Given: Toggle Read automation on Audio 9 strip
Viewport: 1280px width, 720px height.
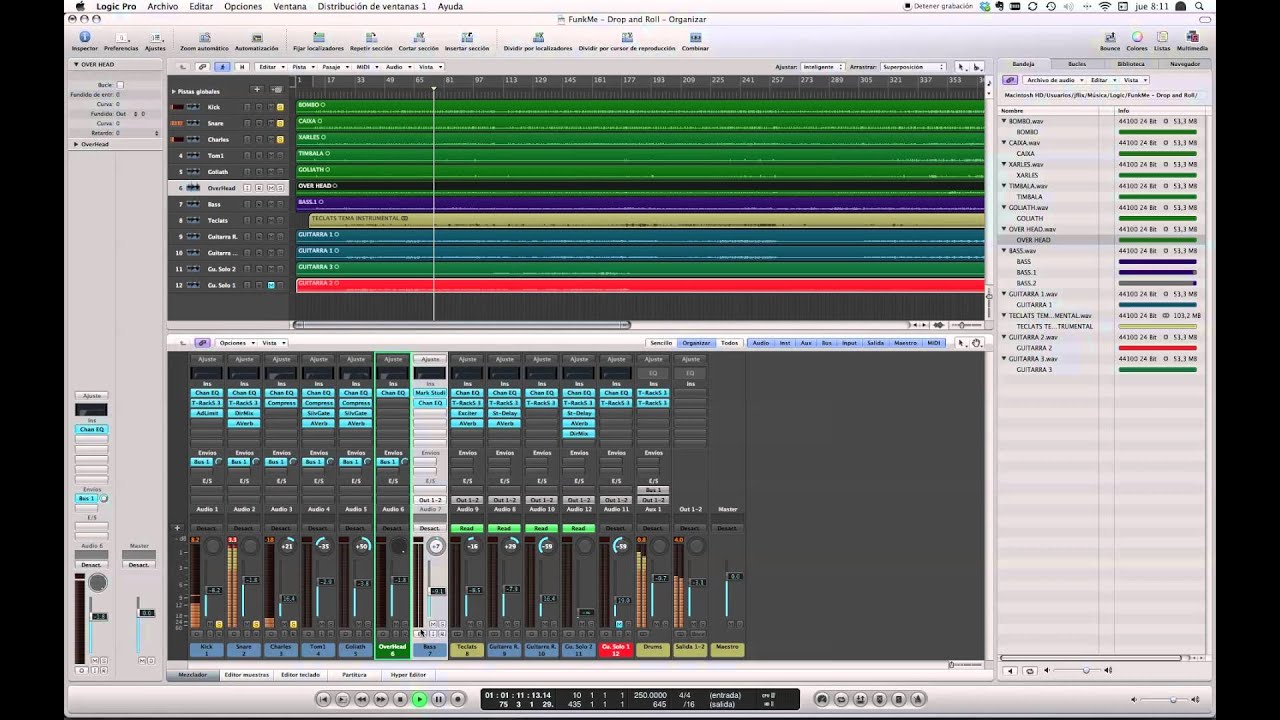Looking at the screenshot, I should tap(467, 528).
